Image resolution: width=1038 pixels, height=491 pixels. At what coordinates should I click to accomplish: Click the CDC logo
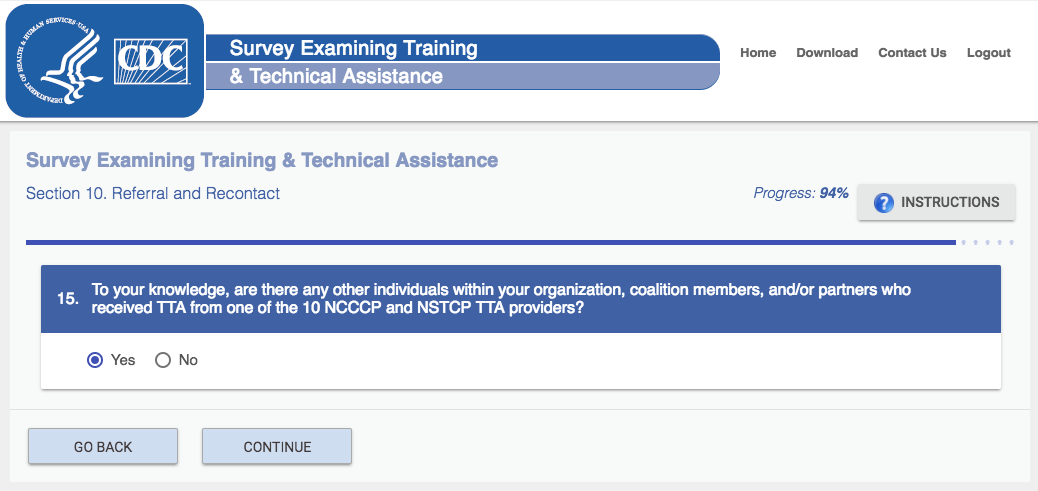click(151, 62)
